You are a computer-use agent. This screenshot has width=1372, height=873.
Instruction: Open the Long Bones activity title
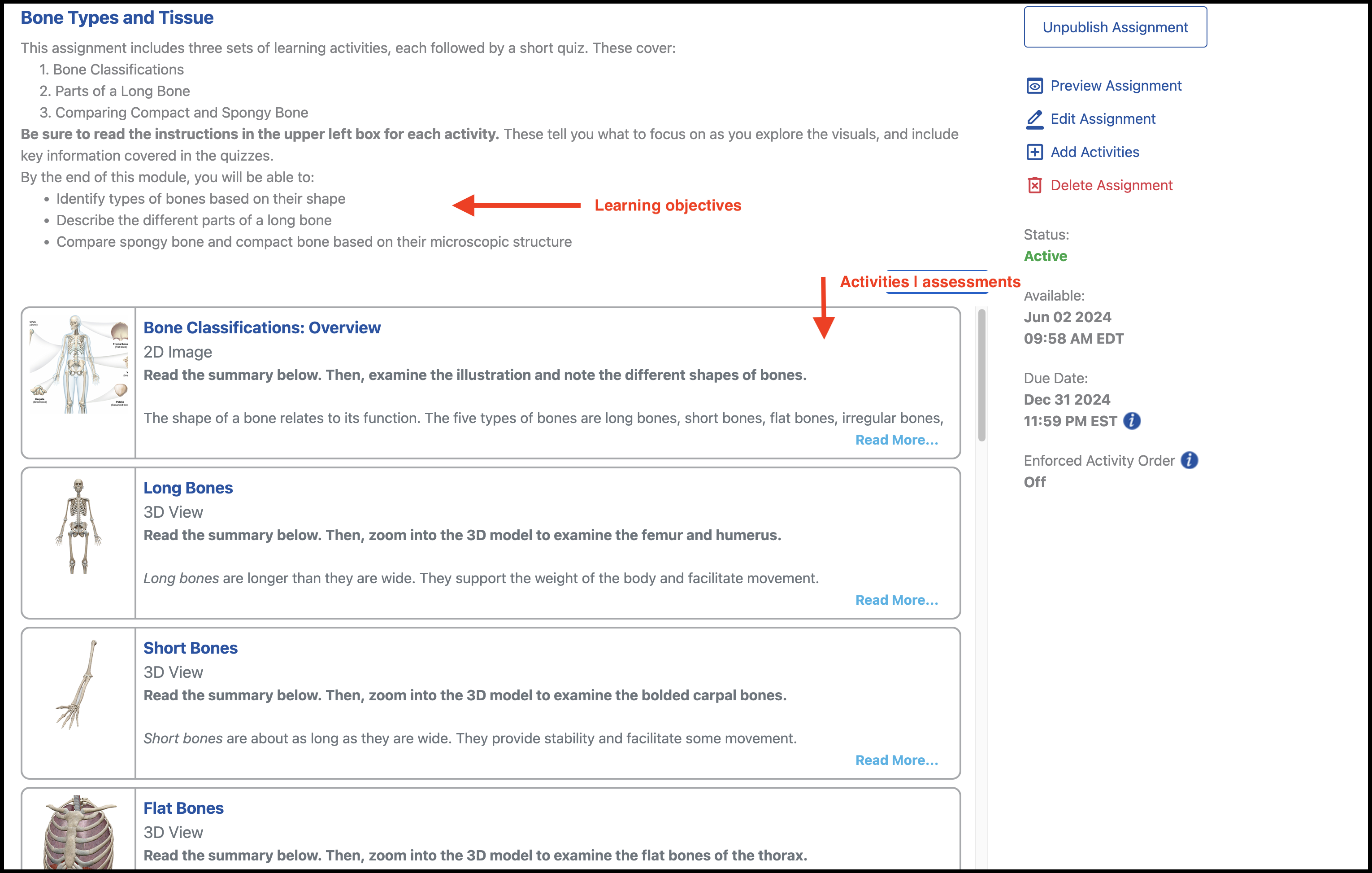[188, 488]
